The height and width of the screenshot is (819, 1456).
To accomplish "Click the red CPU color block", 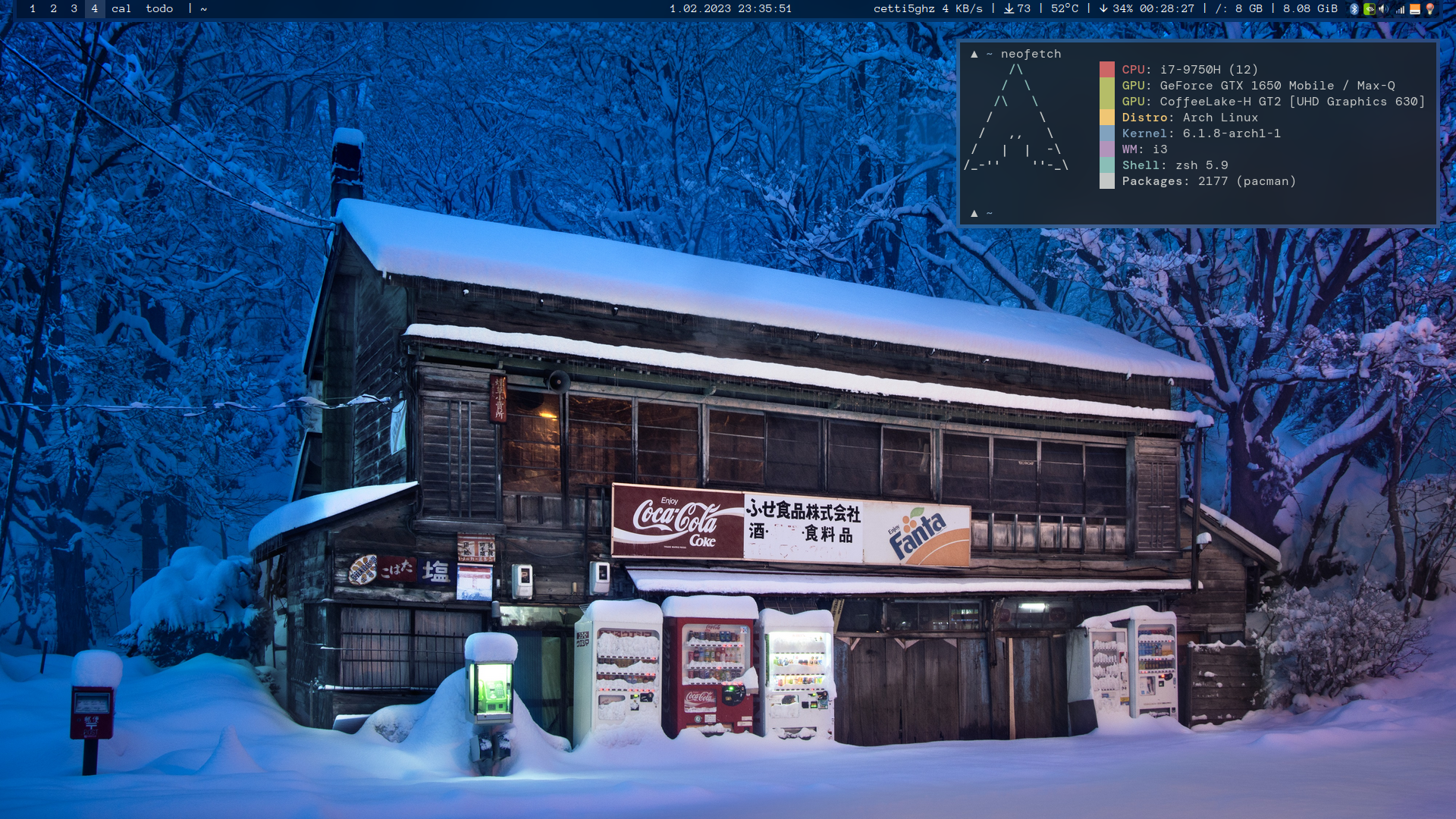I will 1107,70.
